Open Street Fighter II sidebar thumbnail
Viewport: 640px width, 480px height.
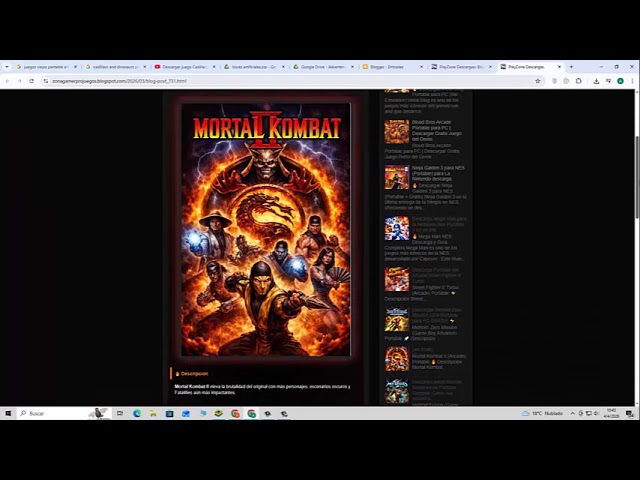[x=396, y=279]
